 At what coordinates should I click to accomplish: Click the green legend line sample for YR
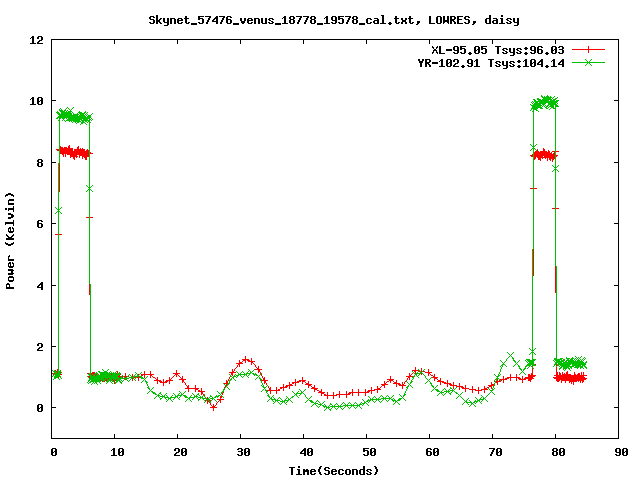[x=588, y=62]
